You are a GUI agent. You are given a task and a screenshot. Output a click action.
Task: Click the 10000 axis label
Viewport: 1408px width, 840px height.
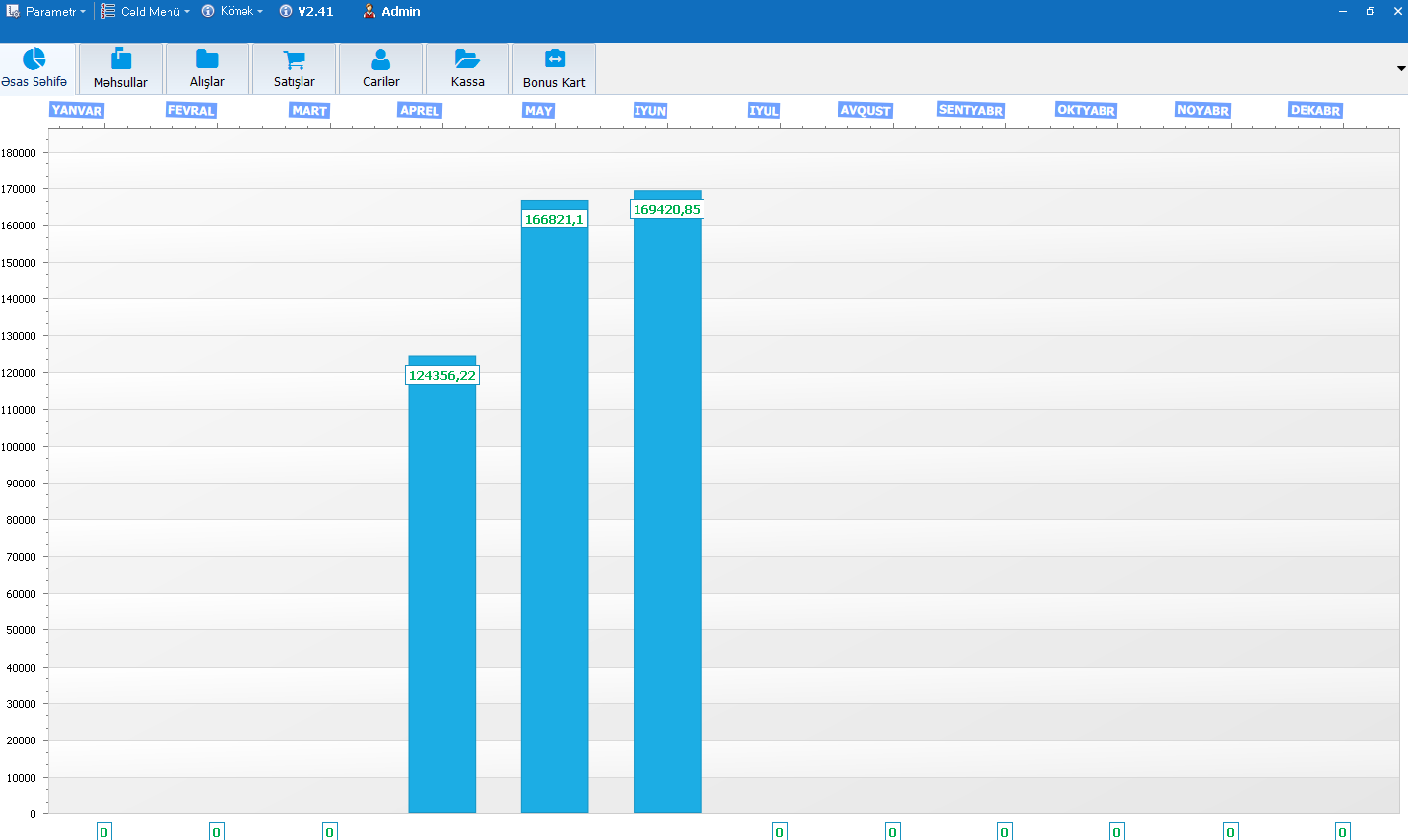click(x=21, y=778)
